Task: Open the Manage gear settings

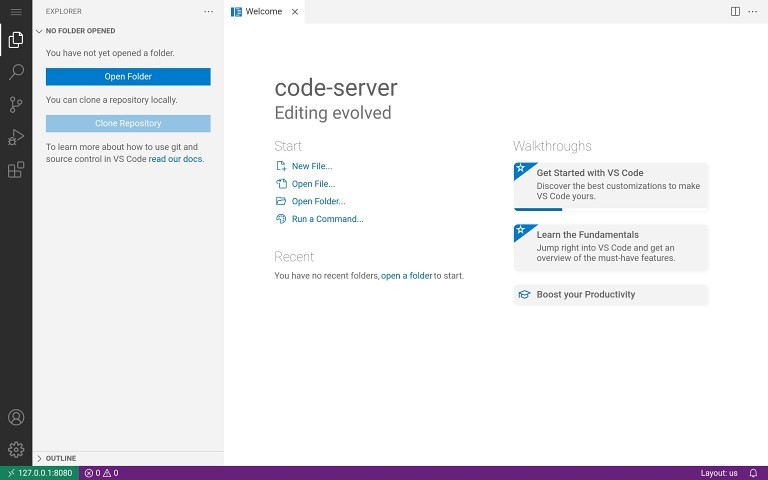Action: [x=16, y=449]
